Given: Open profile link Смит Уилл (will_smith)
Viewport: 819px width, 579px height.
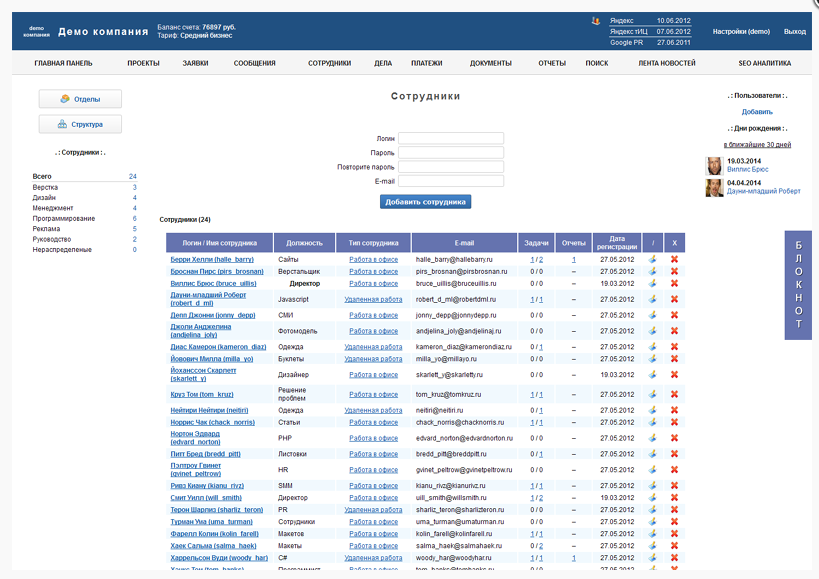Looking at the screenshot, I should pos(206,498).
